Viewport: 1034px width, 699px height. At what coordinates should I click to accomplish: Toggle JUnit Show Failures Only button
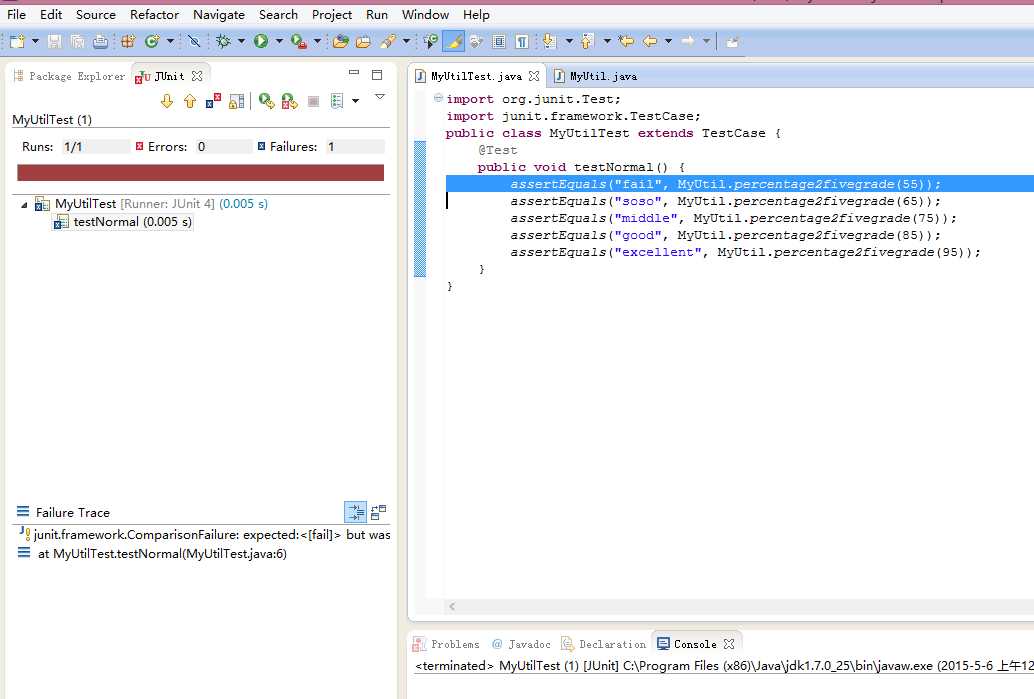tap(213, 101)
